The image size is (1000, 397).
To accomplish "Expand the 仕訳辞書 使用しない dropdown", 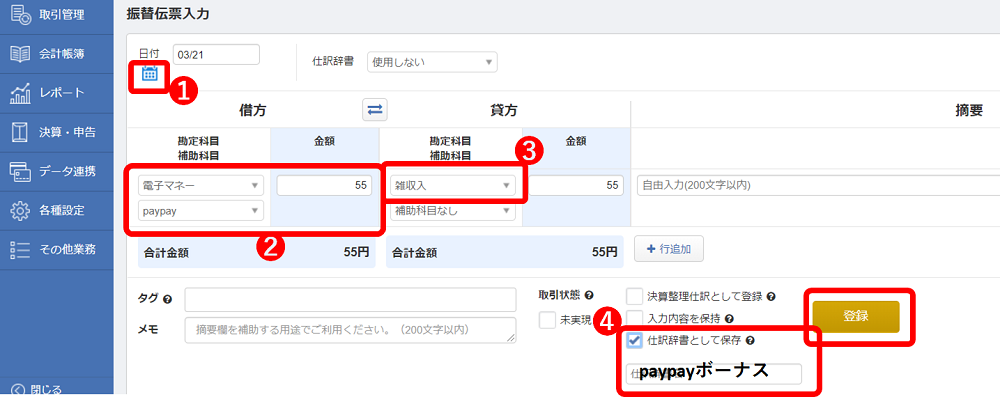I will [x=432, y=62].
